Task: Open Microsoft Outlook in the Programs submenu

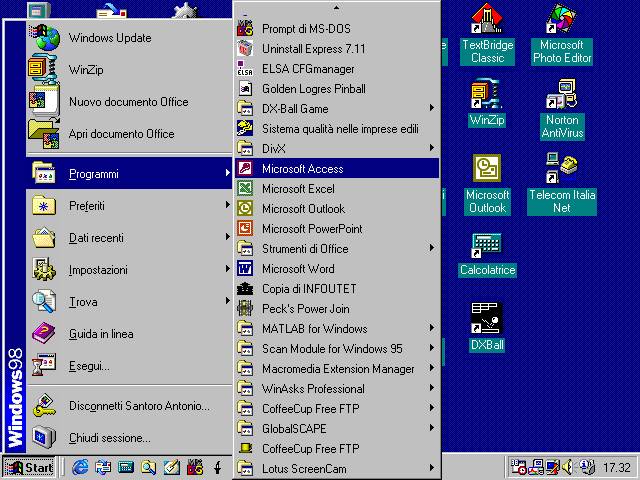Action: [x=337, y=209]
